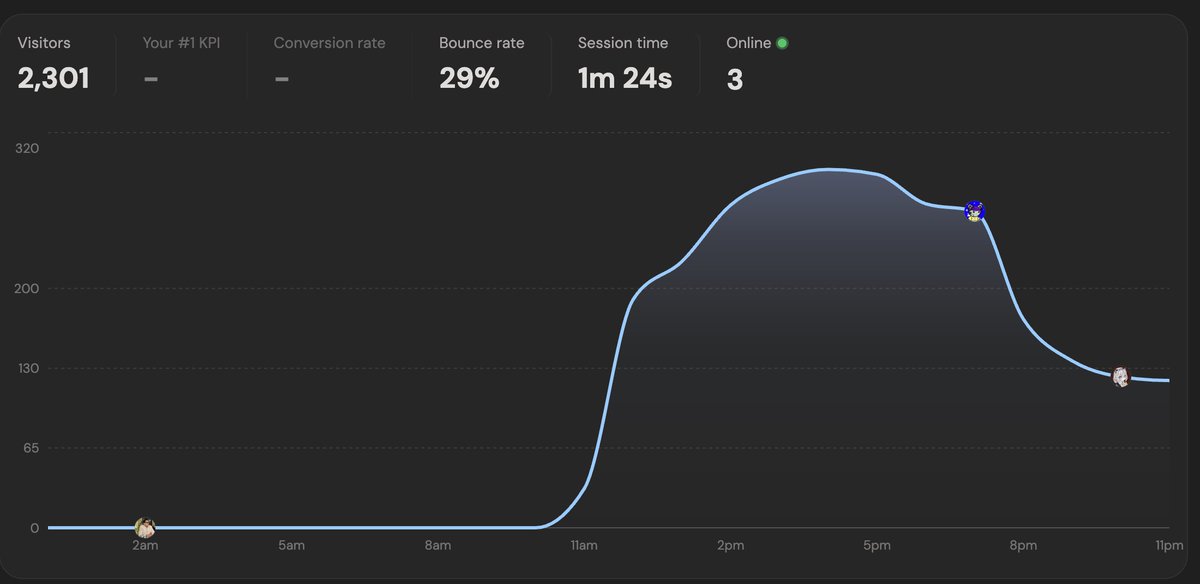Screen dimensions: 1200x584
Task: Click the 2pm x-axis label
Action: click(x=730, y=546)
